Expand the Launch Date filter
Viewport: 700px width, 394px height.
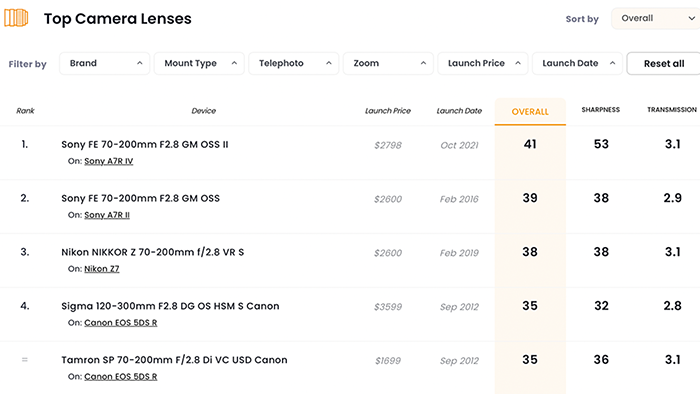pos(577,63)
